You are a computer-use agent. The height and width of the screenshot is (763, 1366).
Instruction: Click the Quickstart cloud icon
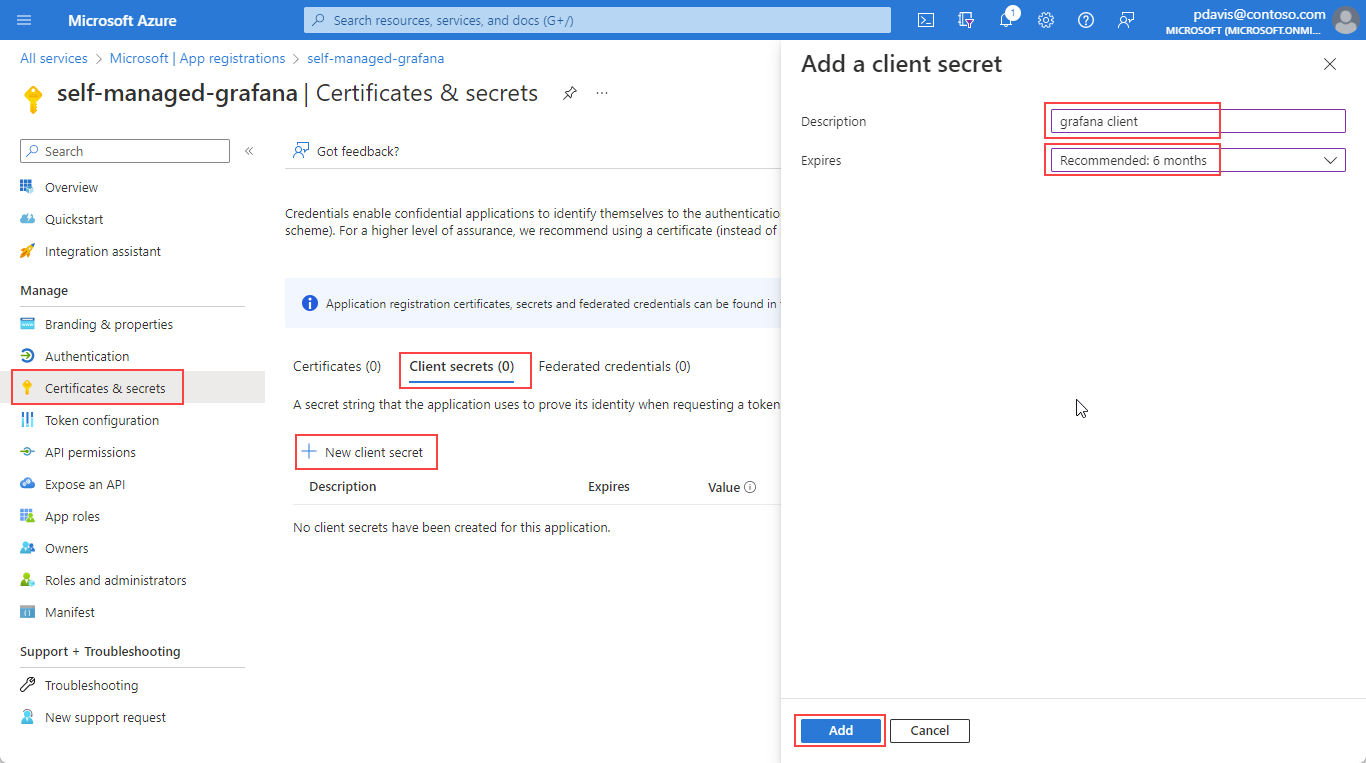coord(27,219)
